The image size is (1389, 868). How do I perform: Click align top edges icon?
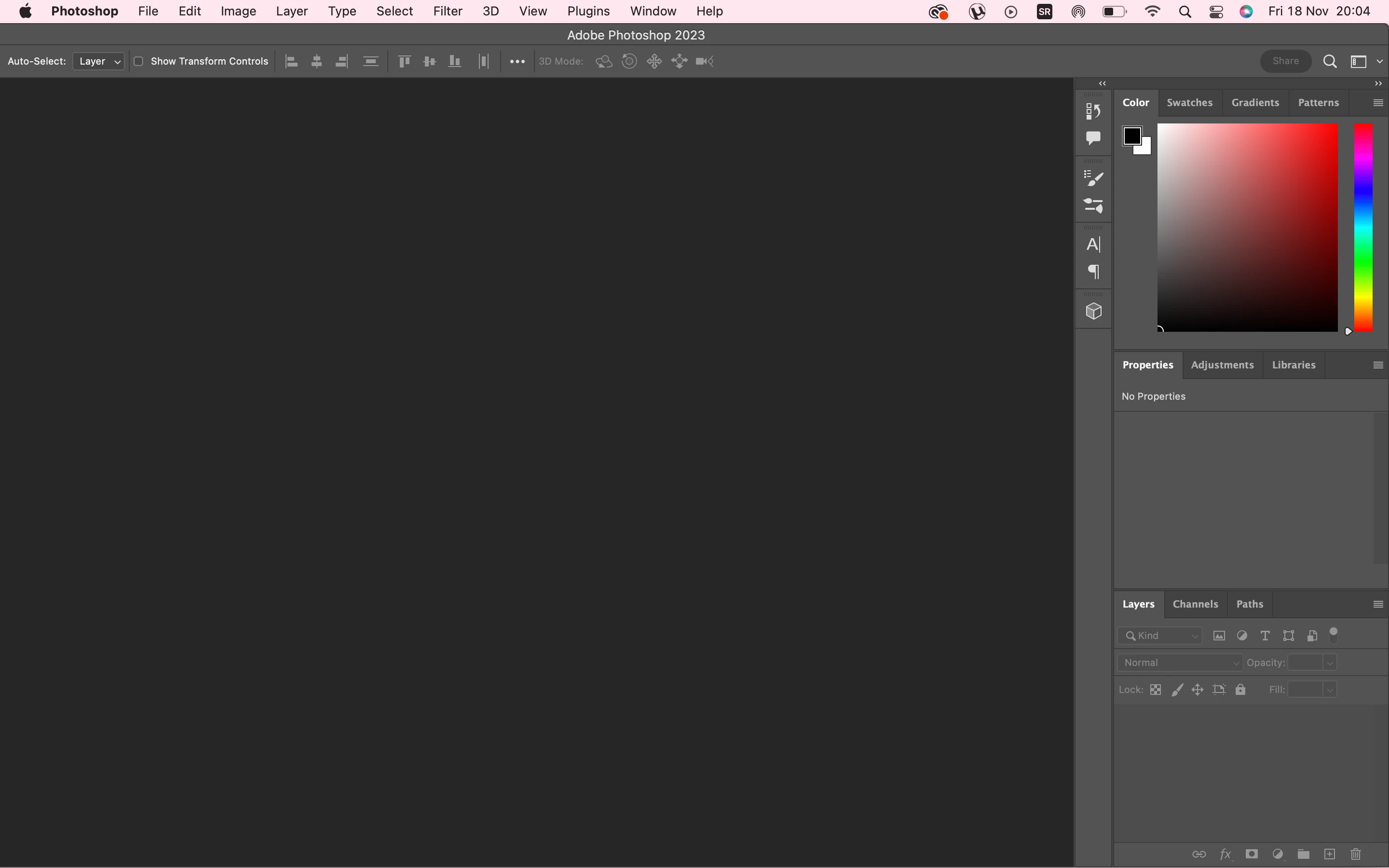coord(404,61)
